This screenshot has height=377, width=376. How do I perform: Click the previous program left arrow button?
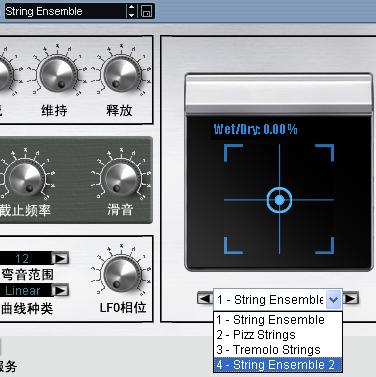click(x=204, y=298)
